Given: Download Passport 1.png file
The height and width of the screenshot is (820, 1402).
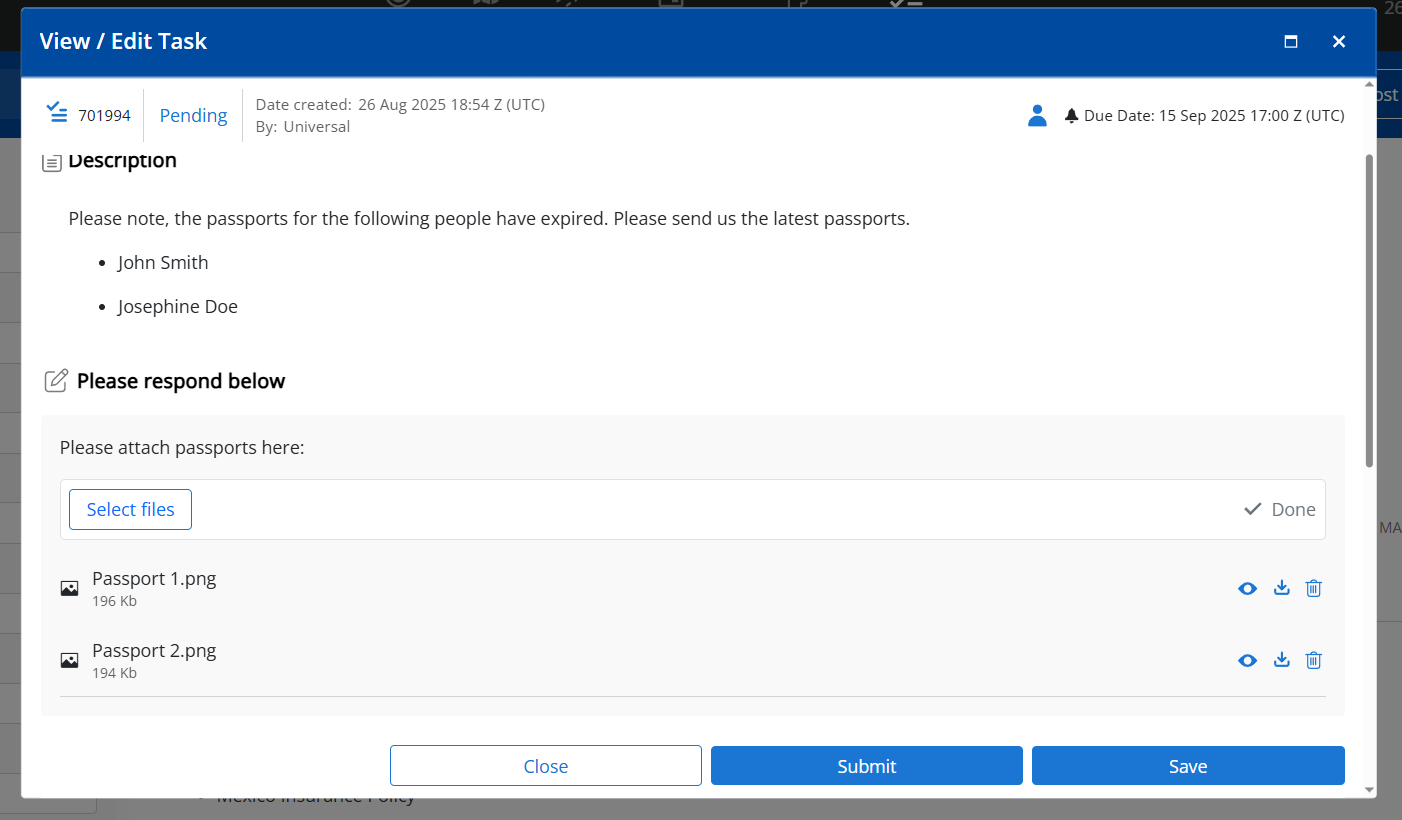Looking at the screenshot, I should (x=1281, y=588).
